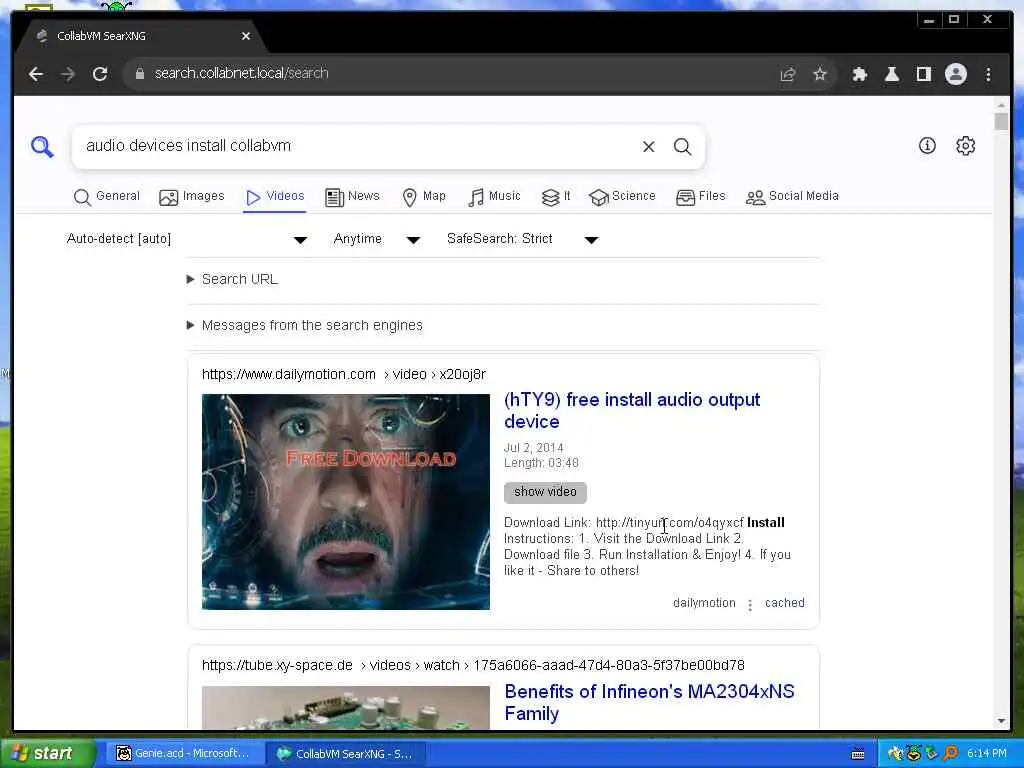The image size is (1024, 768).
Task: Open the cached link for dailymotion result
Action: (784, 603)
